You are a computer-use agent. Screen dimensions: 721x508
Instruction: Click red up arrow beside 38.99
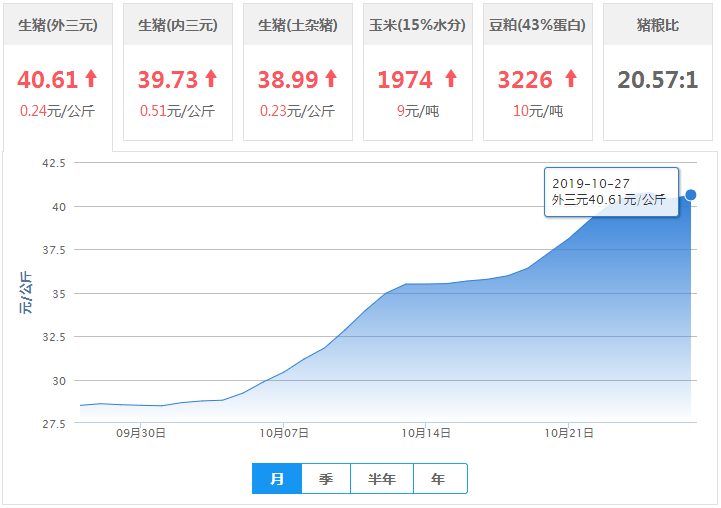pyautogui.click(x=331, y=78)
